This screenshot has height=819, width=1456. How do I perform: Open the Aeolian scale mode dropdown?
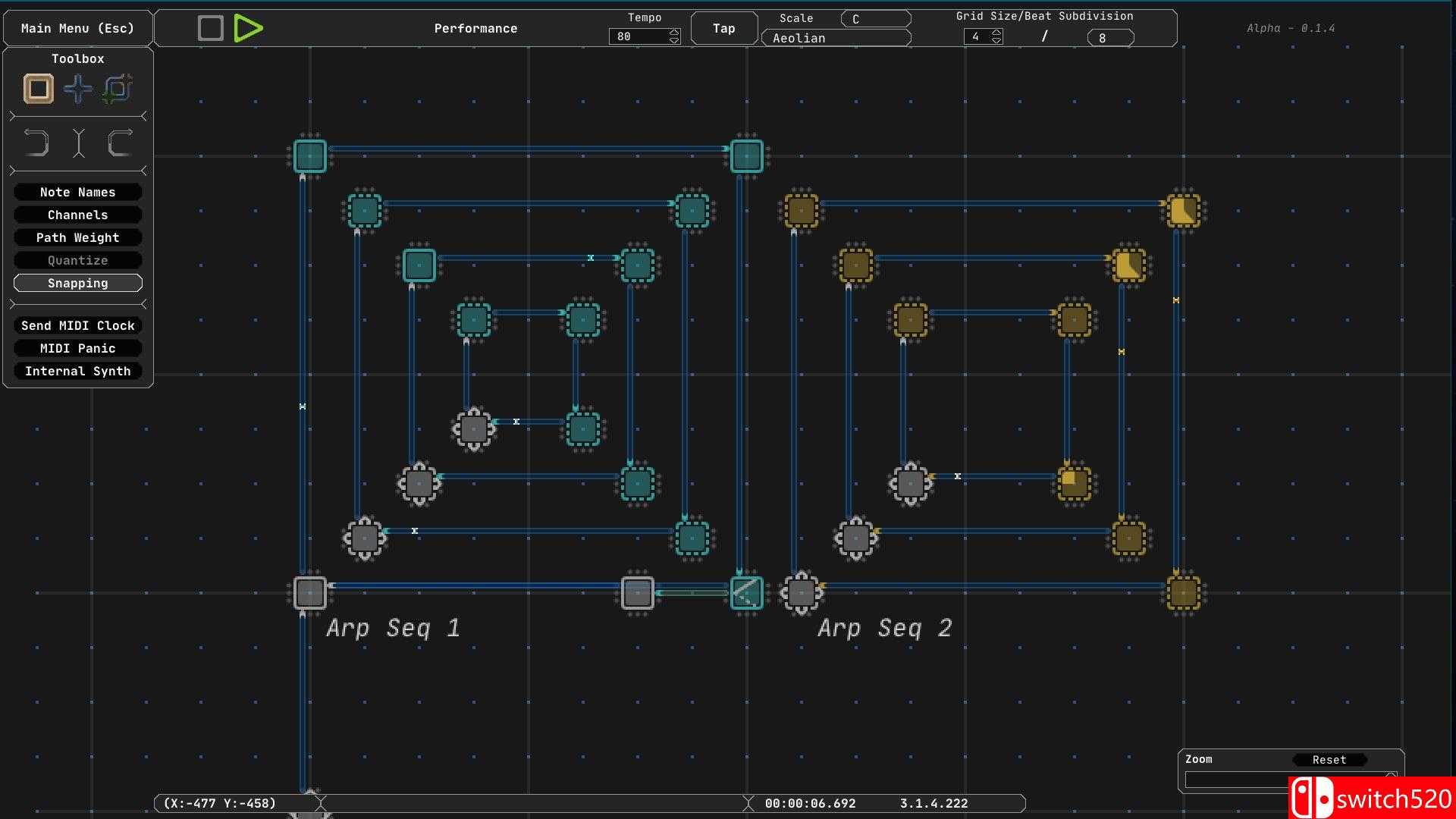[835, 38]
